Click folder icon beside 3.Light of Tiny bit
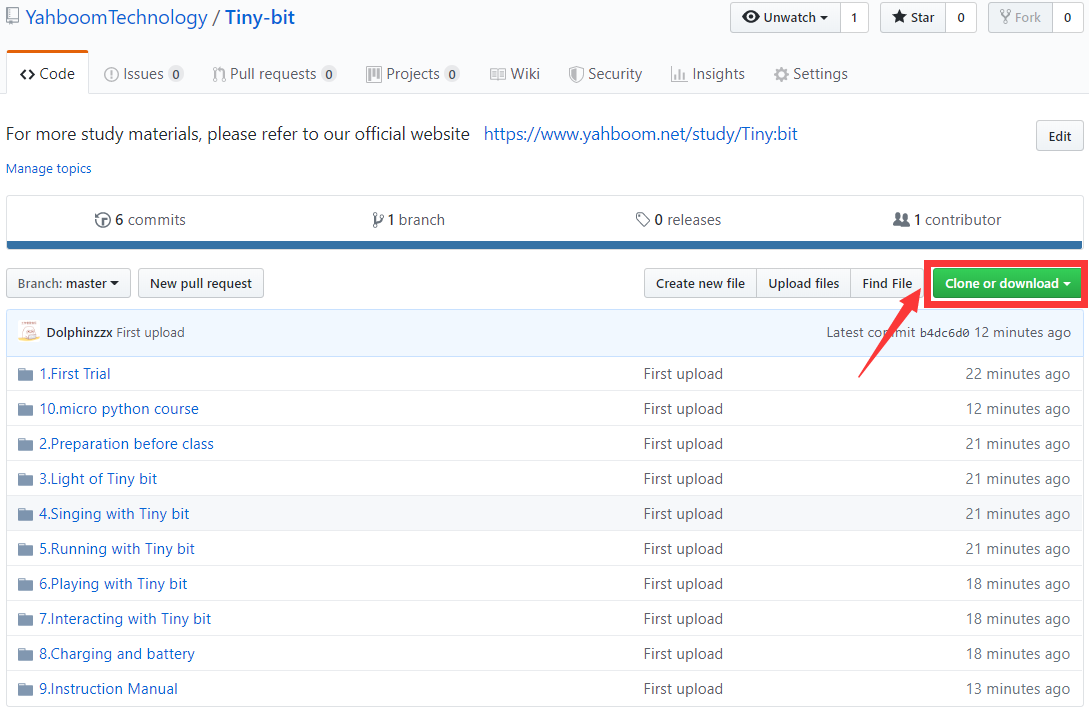Image resolution: width=1089 pixels, height=713 pixels. tap(26, 479)
